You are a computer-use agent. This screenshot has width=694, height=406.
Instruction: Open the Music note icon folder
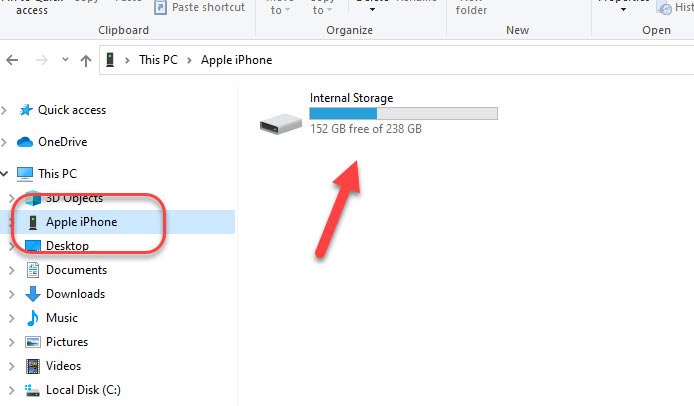(x=32, y=318)
